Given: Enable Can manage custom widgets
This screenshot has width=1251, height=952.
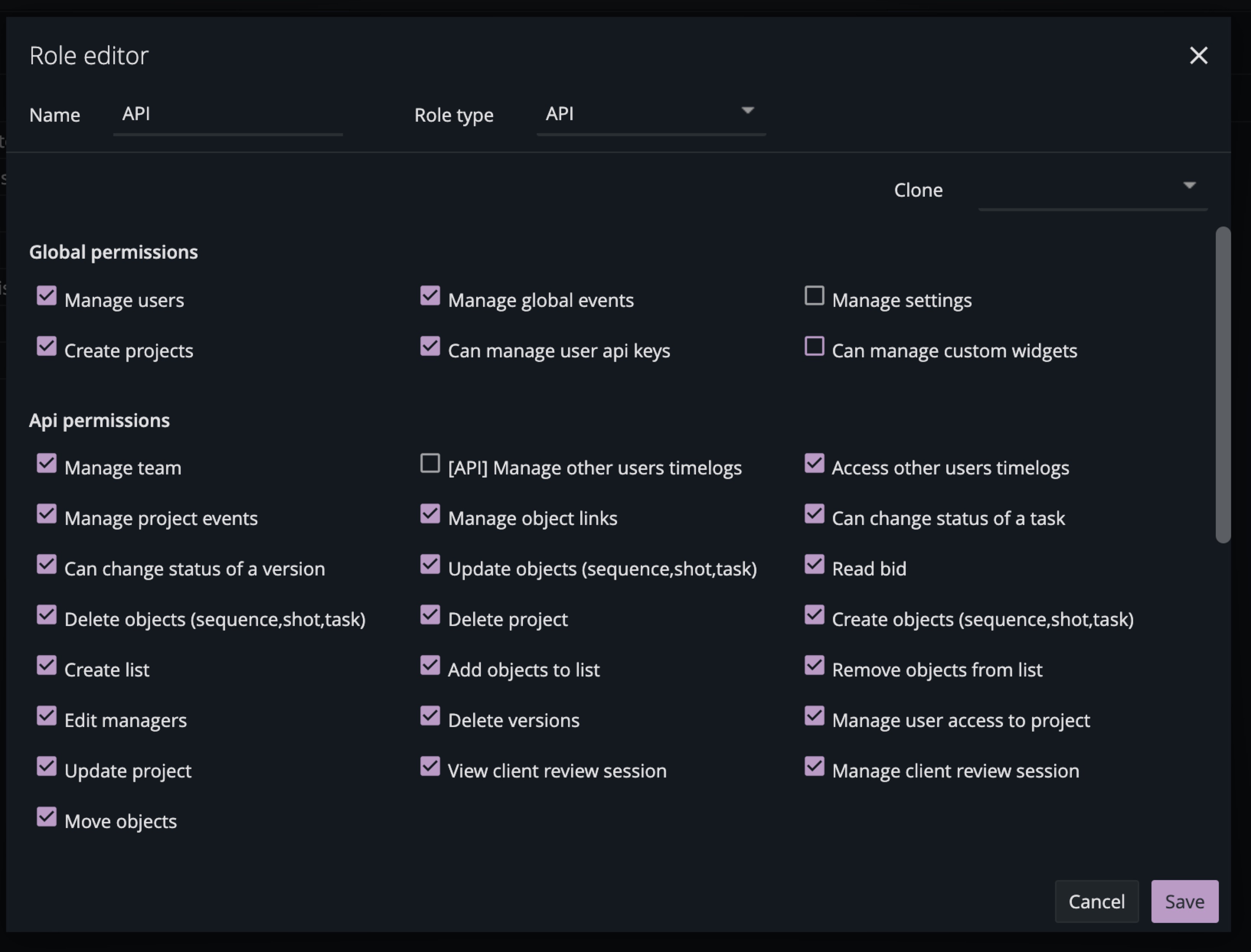Looking at the screenshot, I should [x=815, y=346].
